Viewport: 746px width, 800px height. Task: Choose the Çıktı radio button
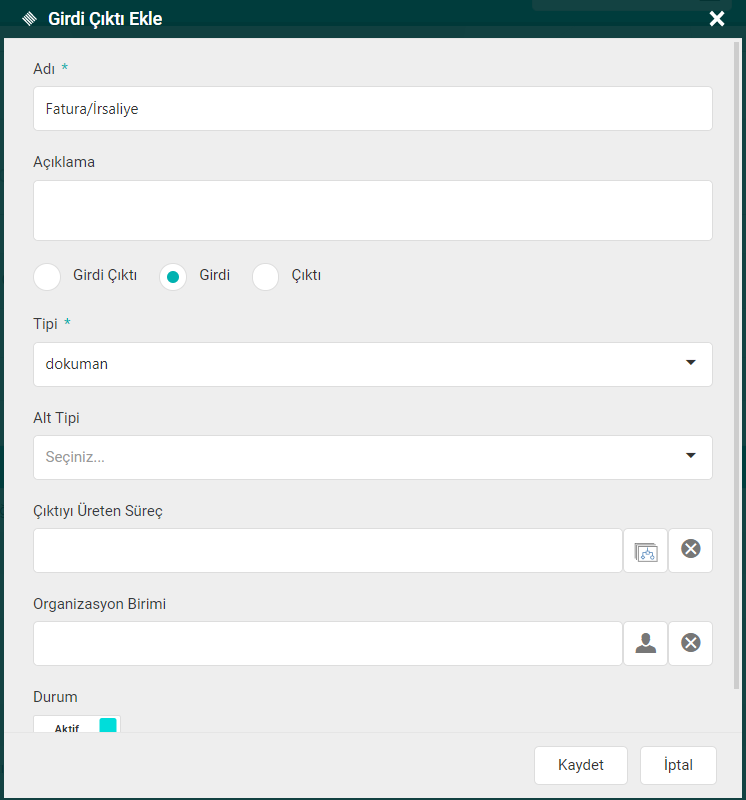[x=265, y=276]
